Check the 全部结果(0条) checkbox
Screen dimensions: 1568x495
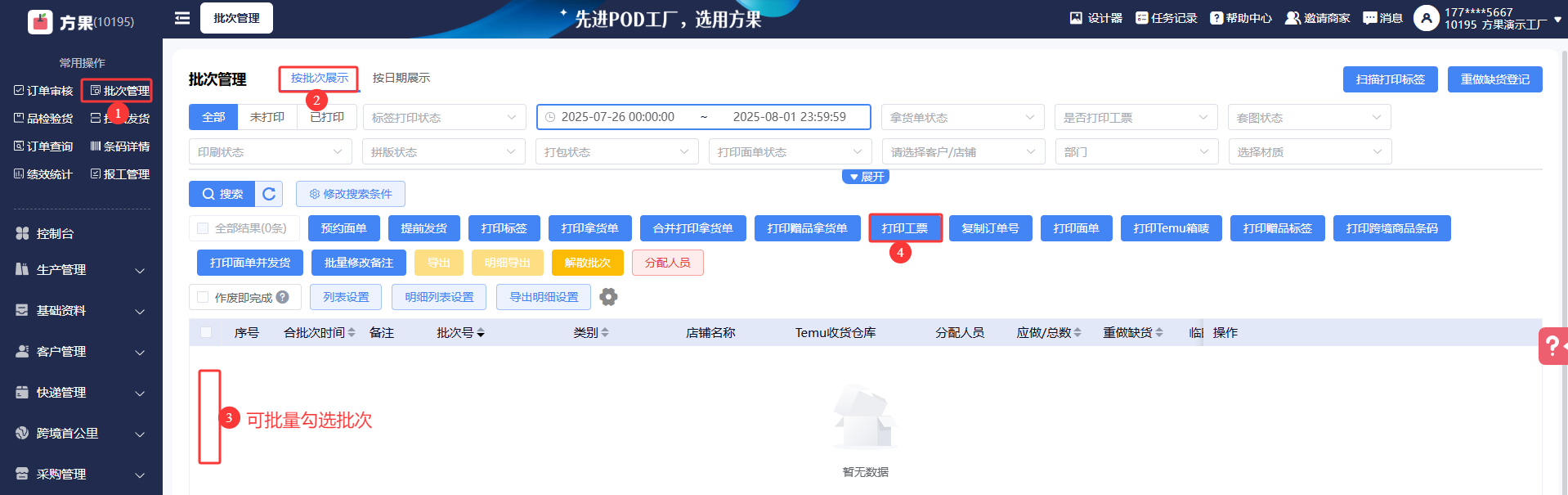204,228
